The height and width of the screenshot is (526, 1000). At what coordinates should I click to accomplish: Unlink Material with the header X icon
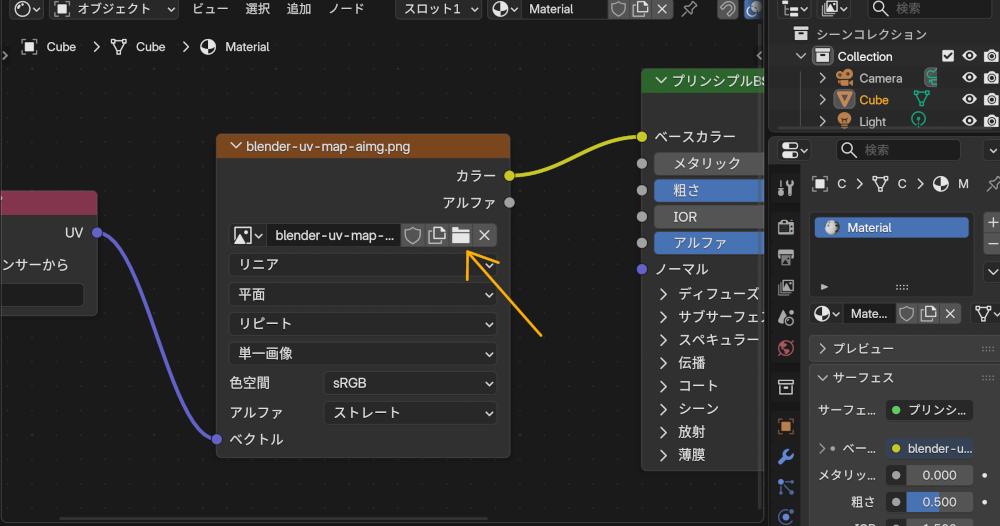click(662, 9)
